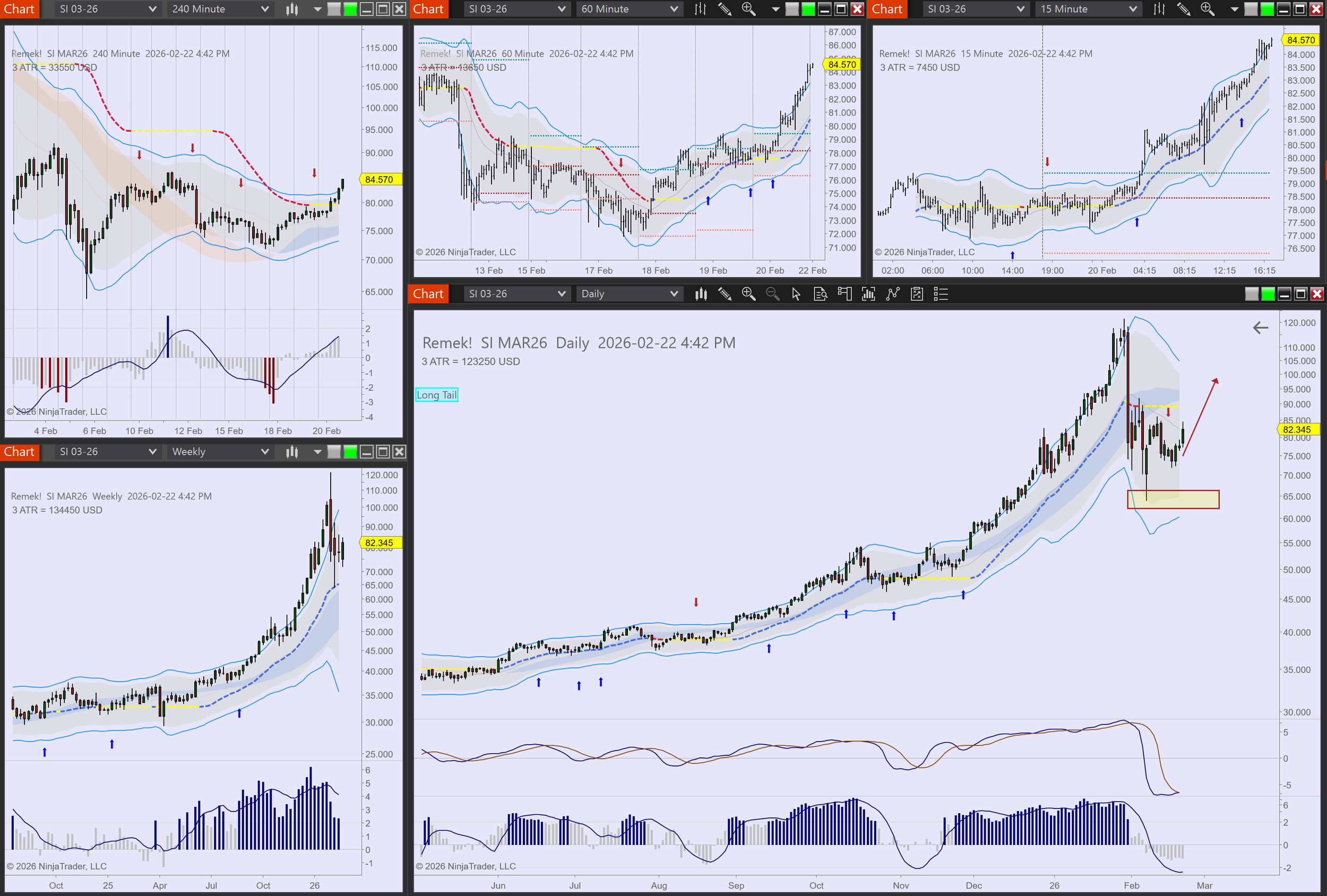The height and width of the screenshot is (896, 1327).
Task: Click Zoom In magnifier on Daily chart
Action: [x=748, y=294]
